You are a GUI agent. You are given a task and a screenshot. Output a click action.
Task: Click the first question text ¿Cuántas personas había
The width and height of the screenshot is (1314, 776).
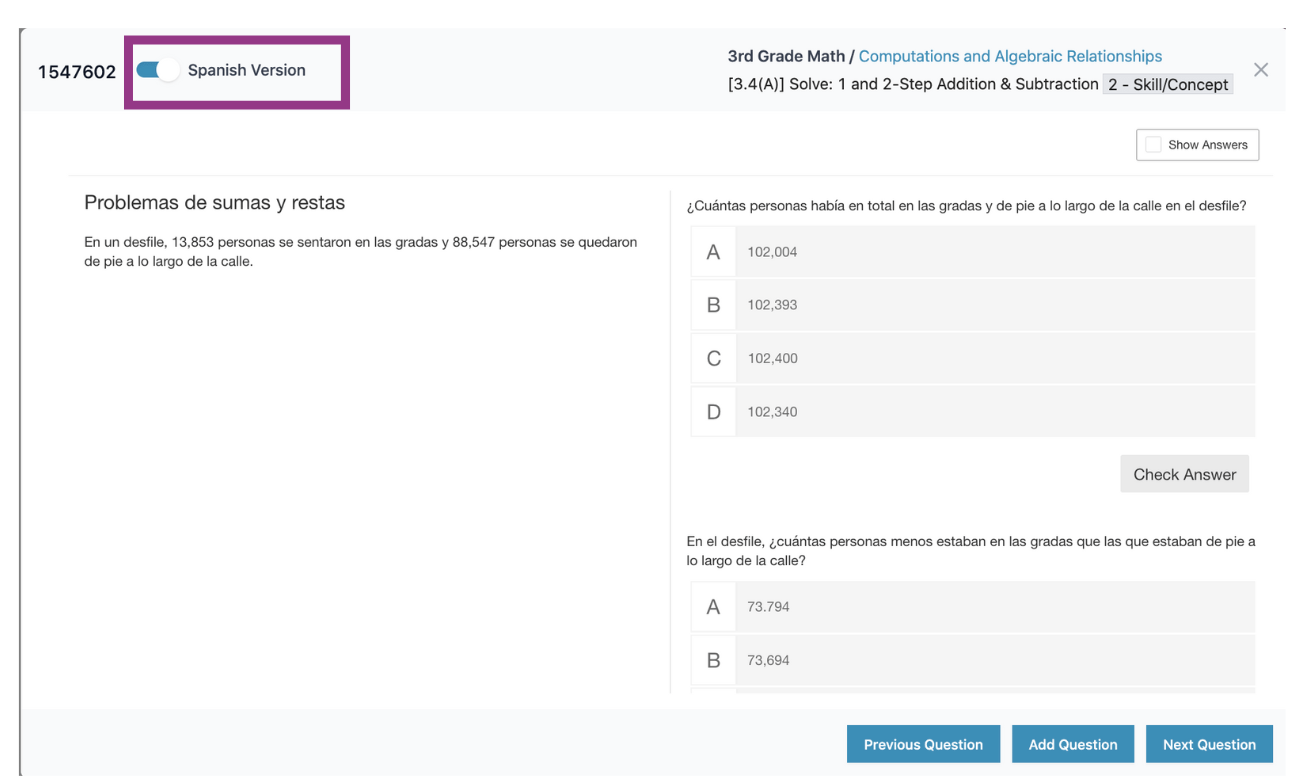coord(966,206)
